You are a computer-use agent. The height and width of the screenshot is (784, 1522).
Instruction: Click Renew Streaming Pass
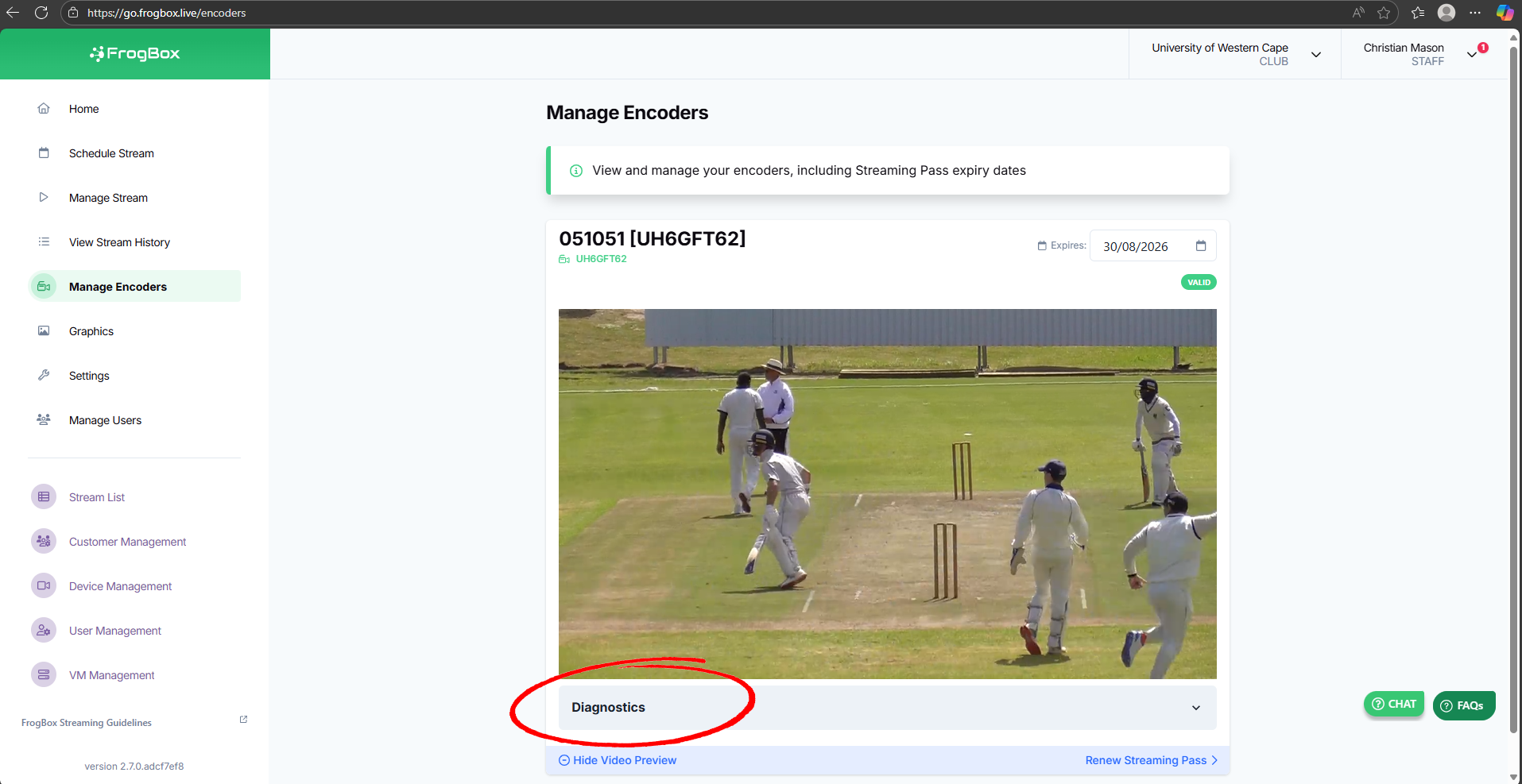pyautogui.click(x=1152, y=760)
